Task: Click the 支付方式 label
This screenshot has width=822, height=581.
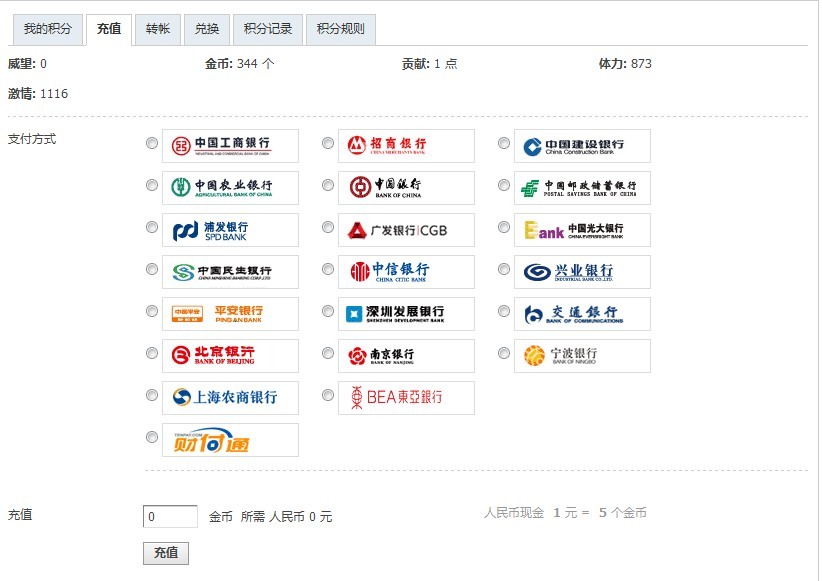Action: [x=32, y=139]
